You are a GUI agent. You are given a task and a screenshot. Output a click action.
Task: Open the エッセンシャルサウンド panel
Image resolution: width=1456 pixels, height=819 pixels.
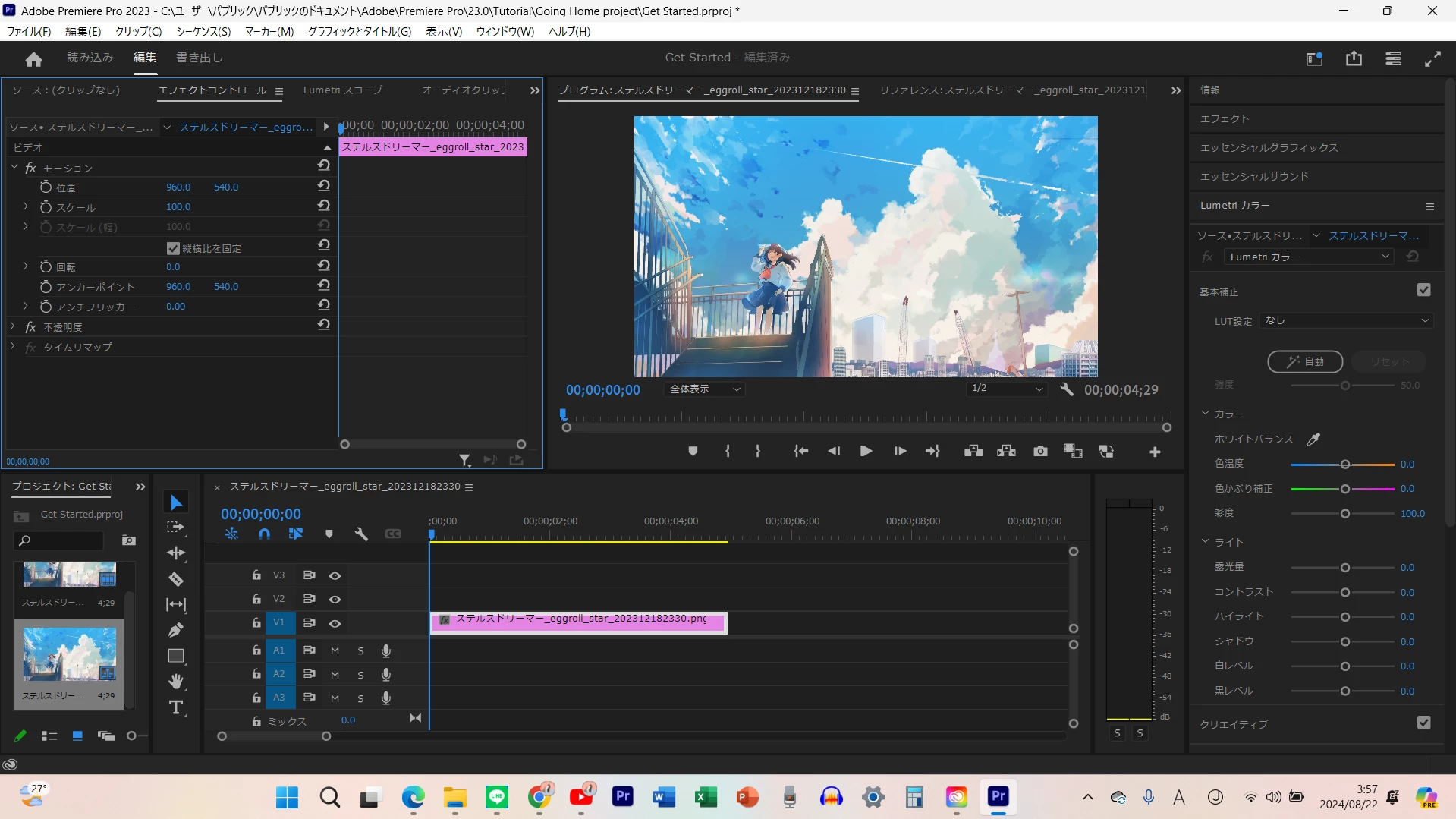pos(1254,177)
